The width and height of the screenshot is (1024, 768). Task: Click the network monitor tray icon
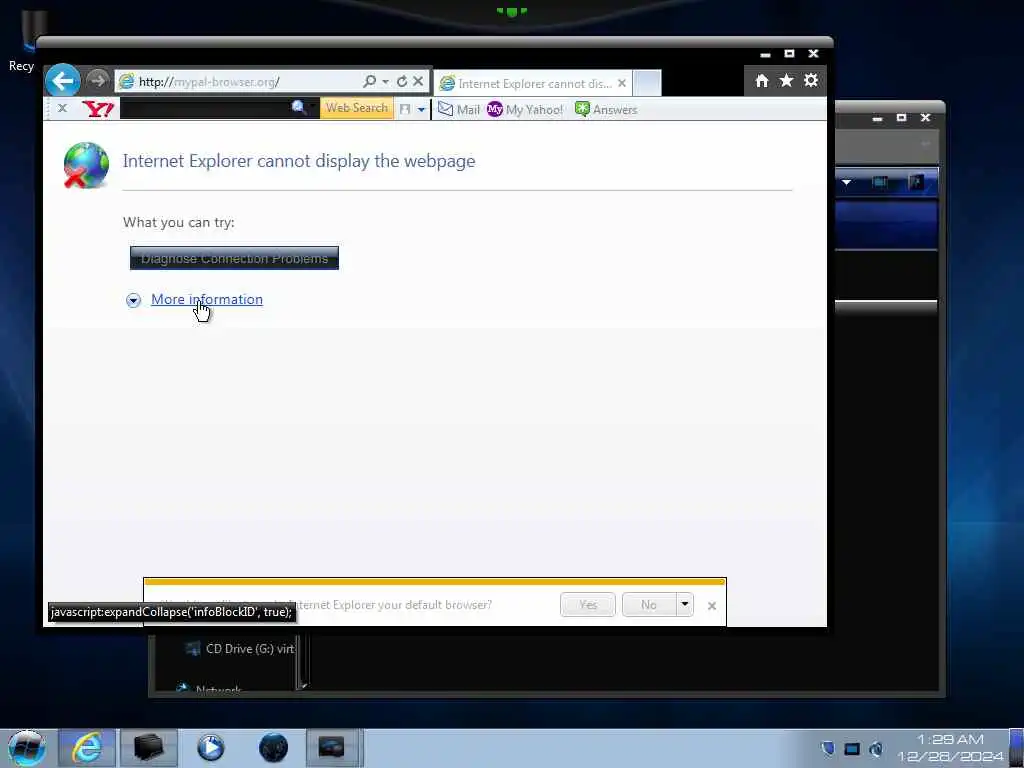(x=852, y=749)
